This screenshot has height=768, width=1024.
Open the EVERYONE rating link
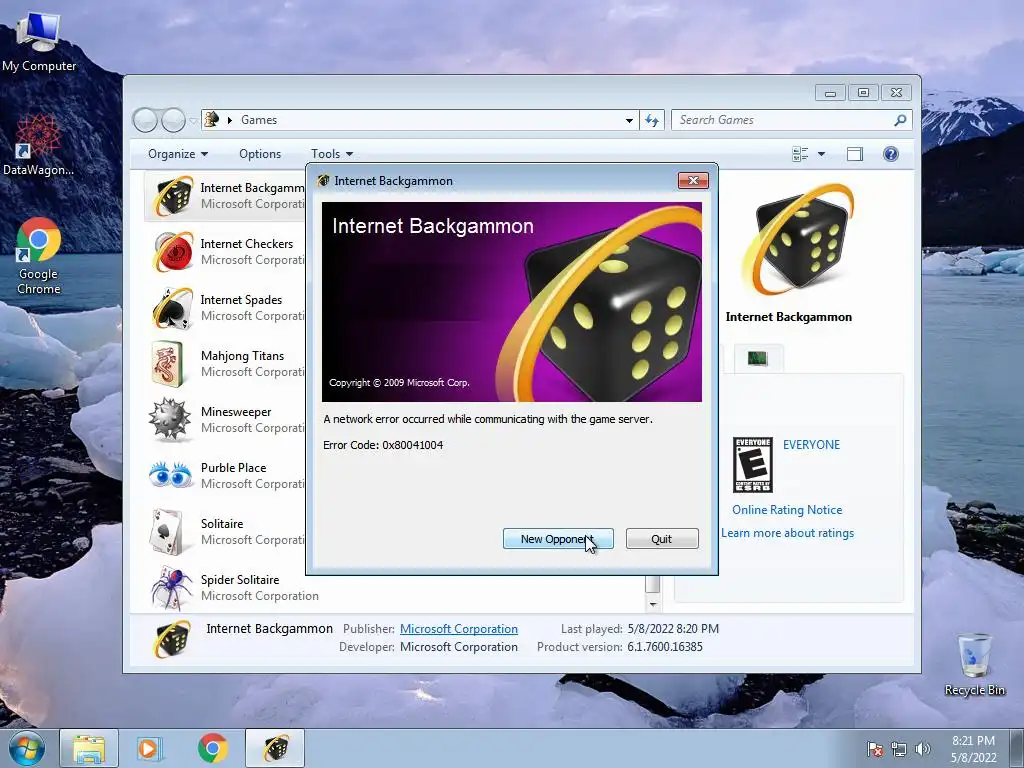pyautogui.click(x=811, y=445)
